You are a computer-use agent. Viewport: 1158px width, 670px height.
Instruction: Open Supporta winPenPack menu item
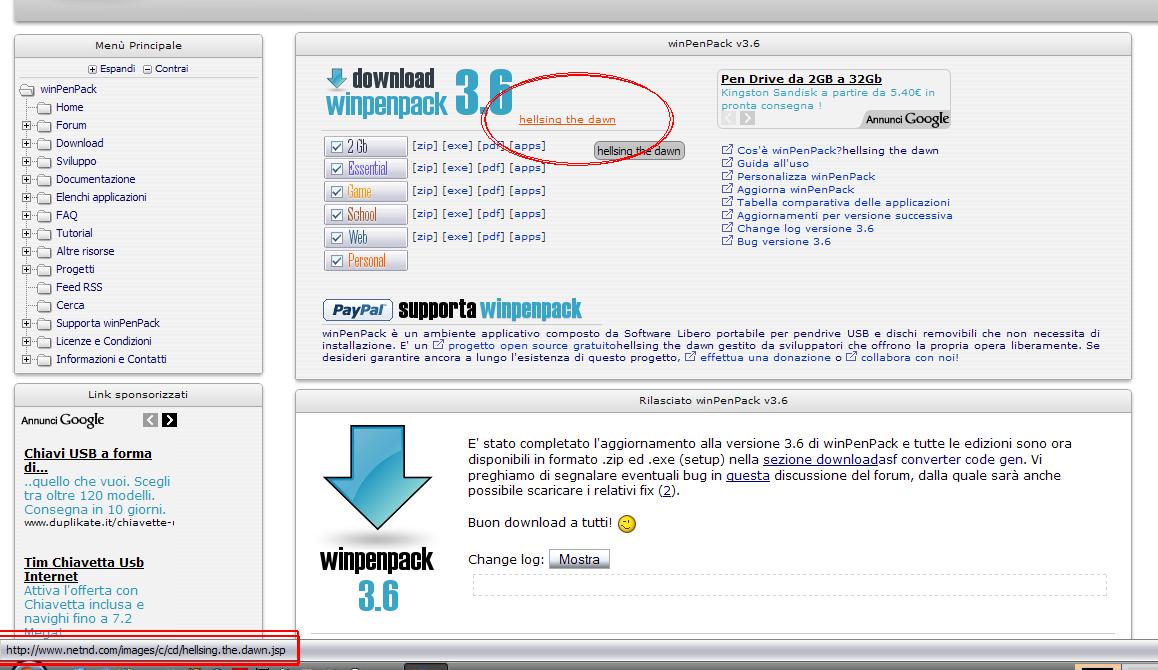[108, 324]
